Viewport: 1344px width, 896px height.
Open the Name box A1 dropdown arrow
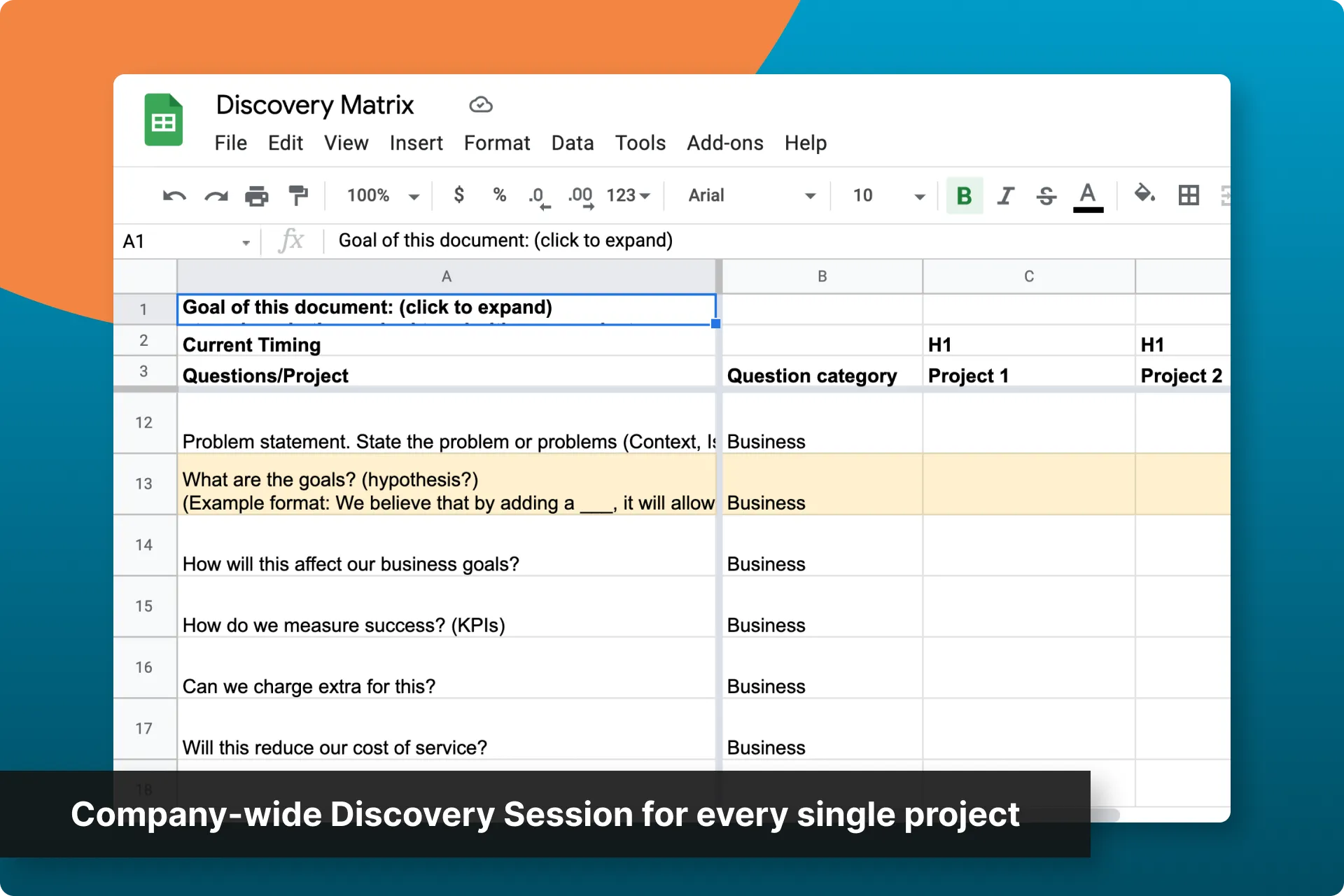point(246,243)
